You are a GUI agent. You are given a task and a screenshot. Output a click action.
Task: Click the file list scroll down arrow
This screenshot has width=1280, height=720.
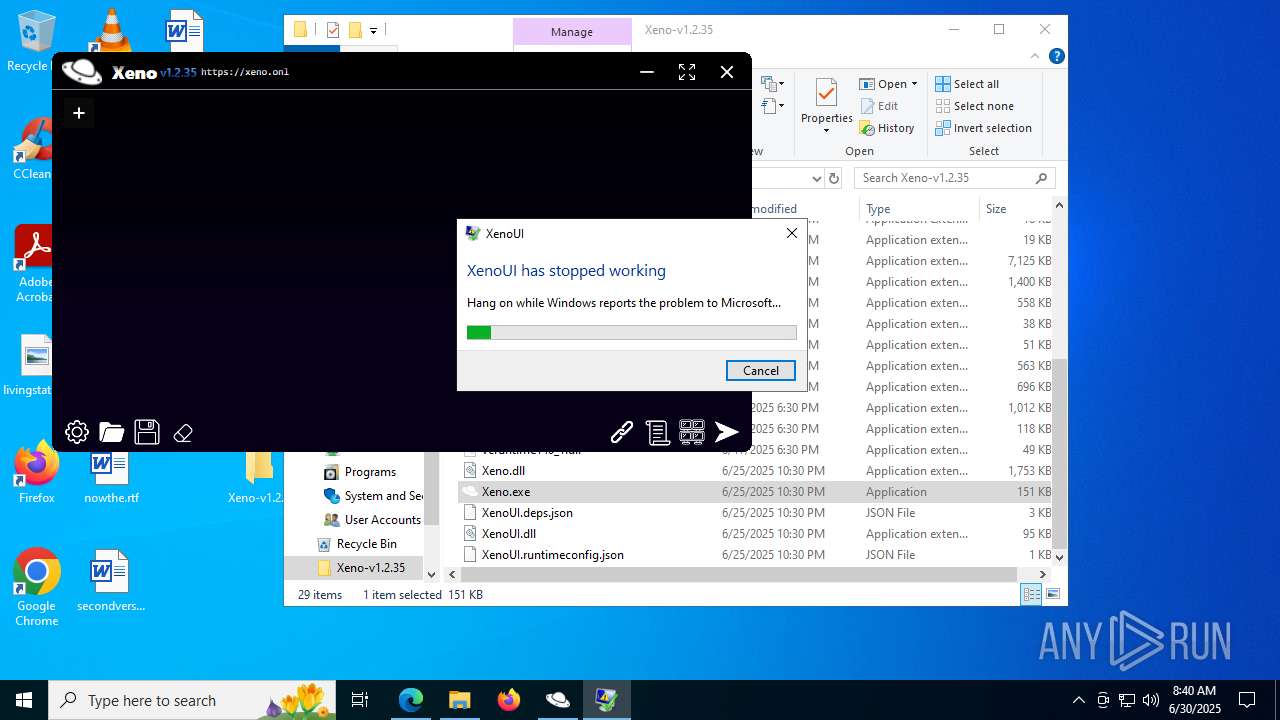[1059, 556]
